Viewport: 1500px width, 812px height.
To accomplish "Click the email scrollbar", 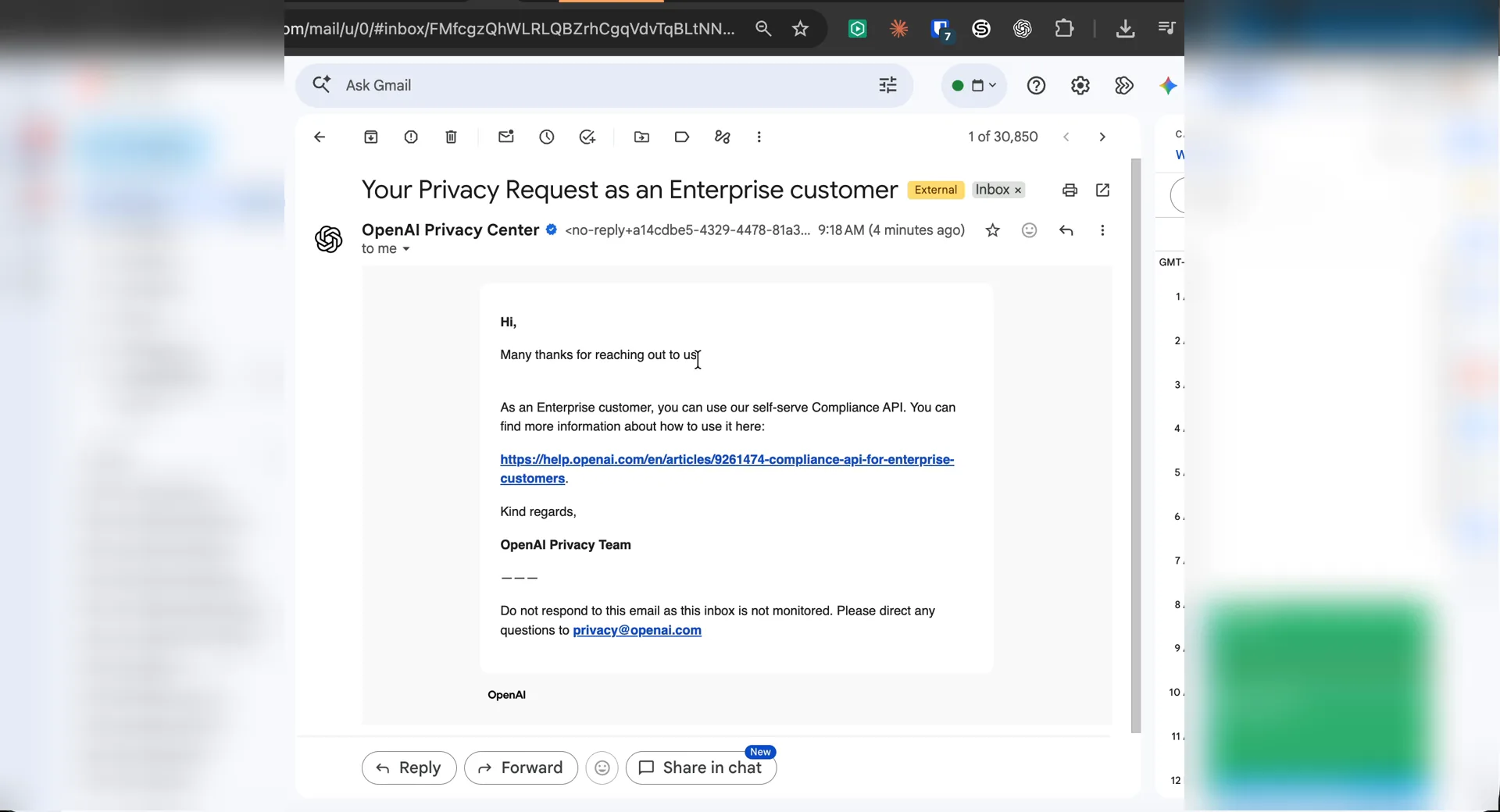I will [x=1136, y=445].
